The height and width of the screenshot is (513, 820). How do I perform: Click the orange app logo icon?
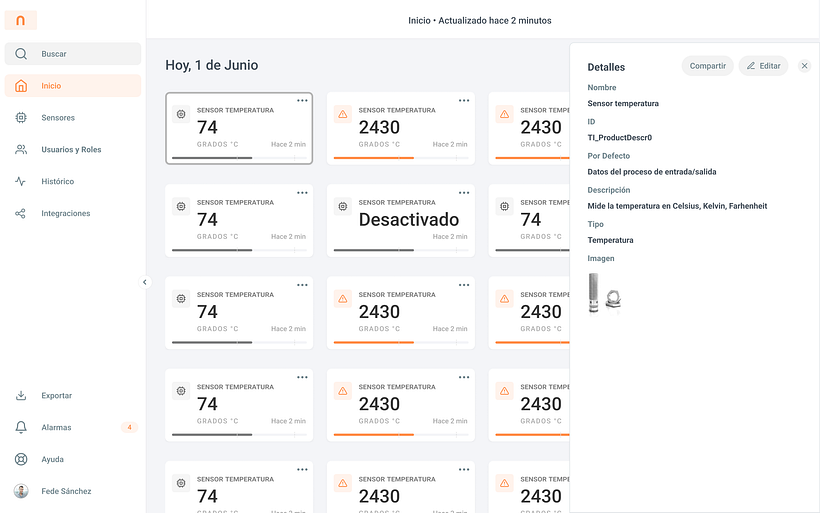click(21, 20)
